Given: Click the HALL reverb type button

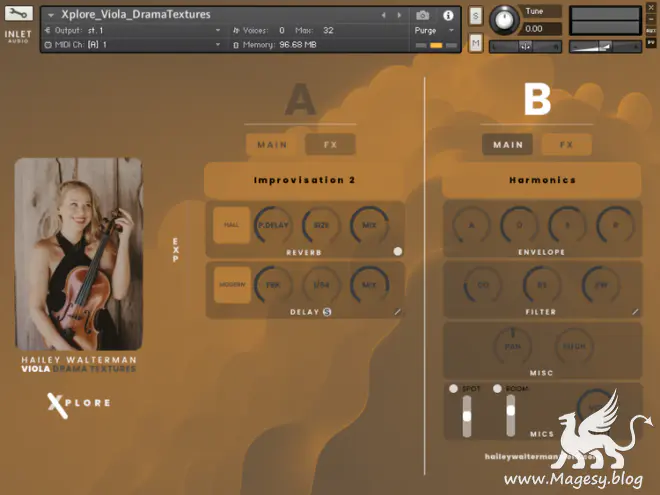Looking at the screenshot, I should pos(232,225).
